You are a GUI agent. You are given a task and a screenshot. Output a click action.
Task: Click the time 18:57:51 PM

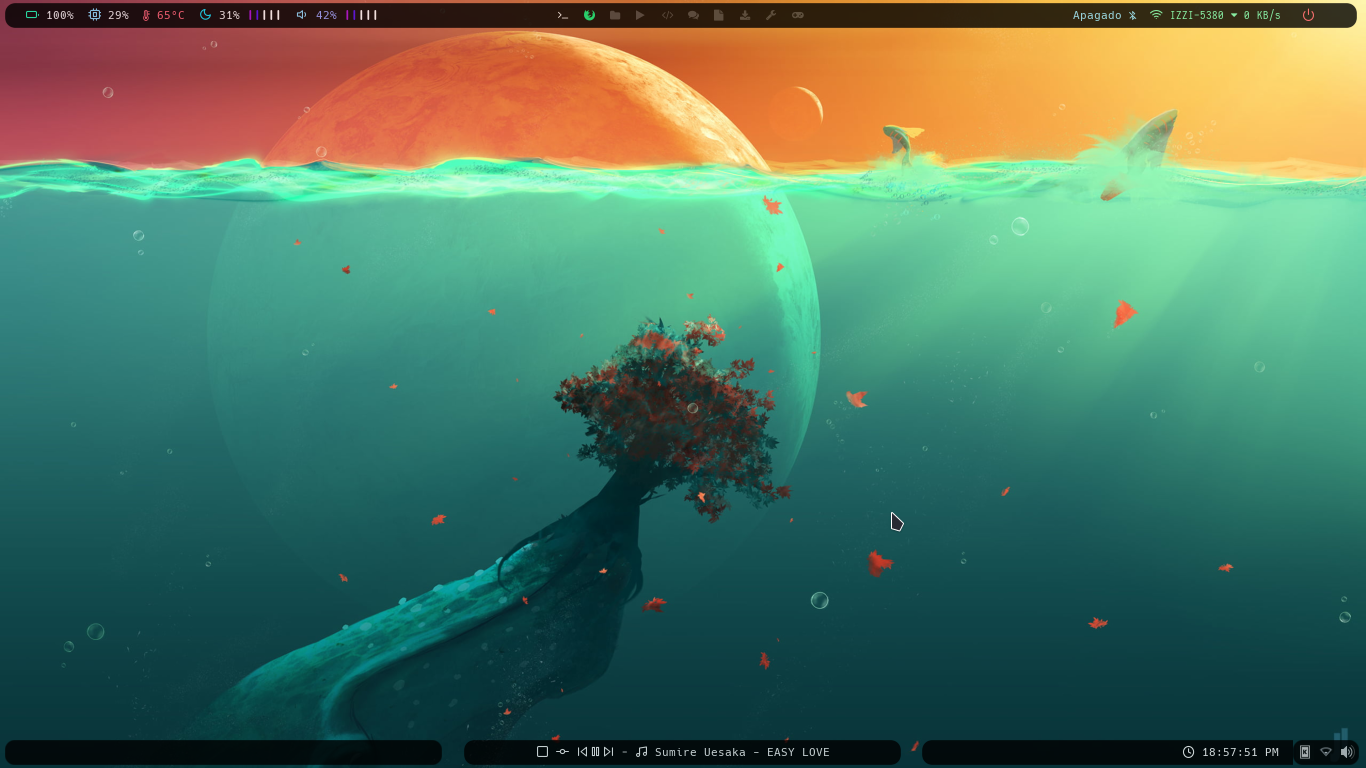pos(1240,752)
